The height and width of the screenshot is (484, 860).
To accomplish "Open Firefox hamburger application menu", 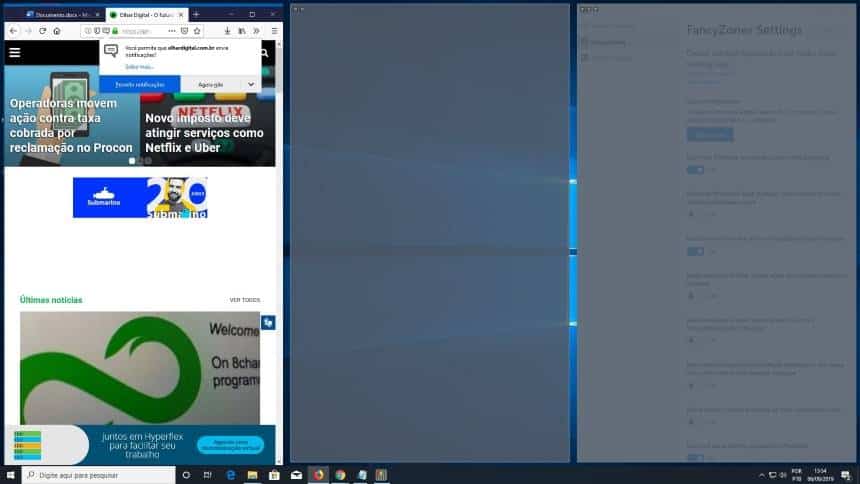I will point(274,31).
